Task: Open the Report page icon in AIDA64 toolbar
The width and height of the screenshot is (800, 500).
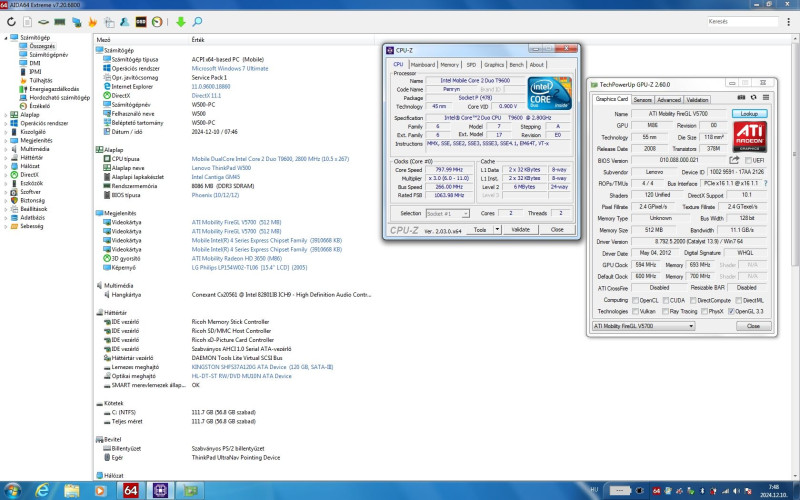Action: click(28, 22)
